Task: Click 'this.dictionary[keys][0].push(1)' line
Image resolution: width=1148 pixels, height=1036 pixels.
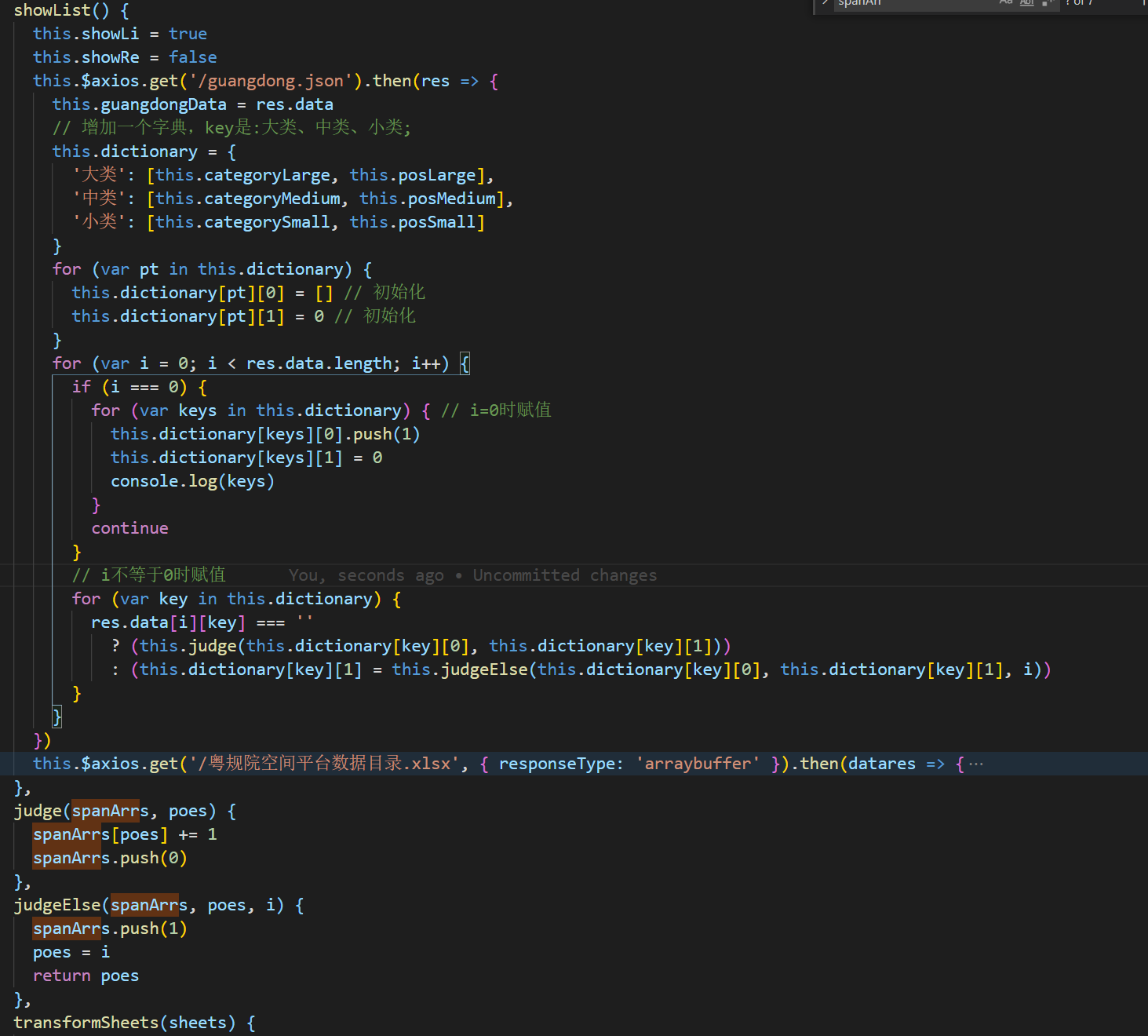Action: (x=265, y=434)
